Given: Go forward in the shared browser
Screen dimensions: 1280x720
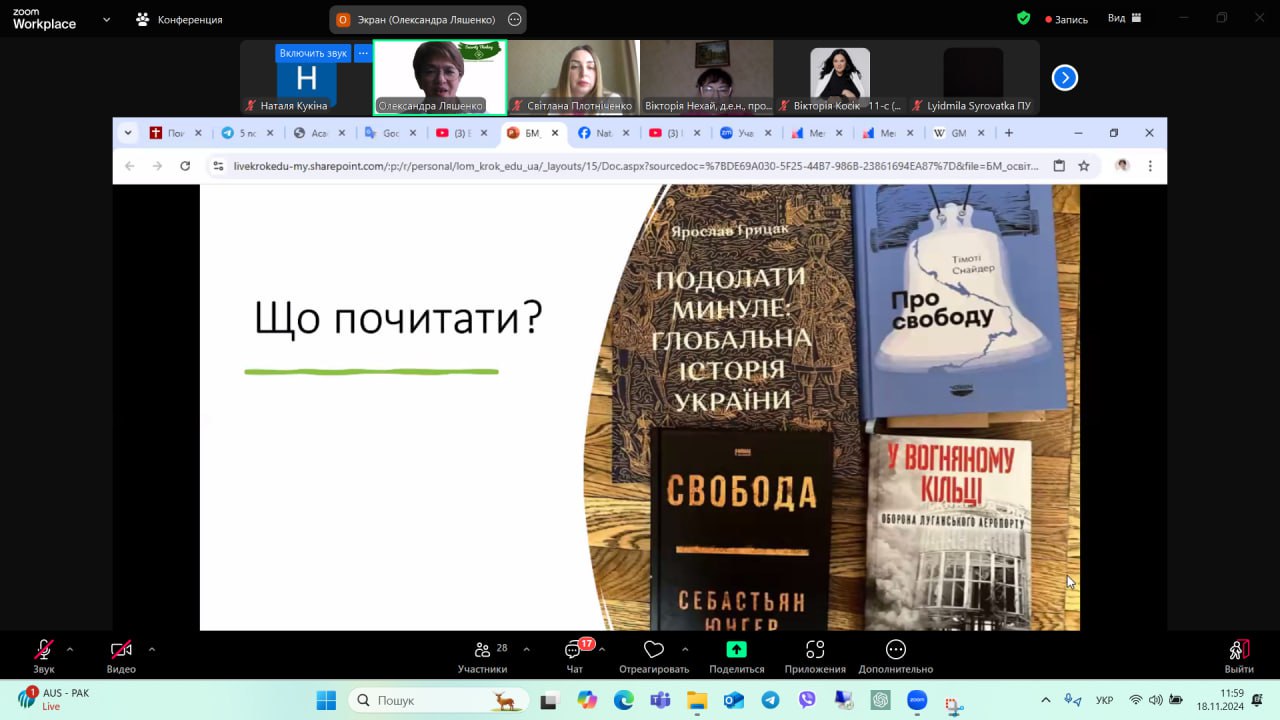Looking at the screenshot, I should (x=157, y=166).
